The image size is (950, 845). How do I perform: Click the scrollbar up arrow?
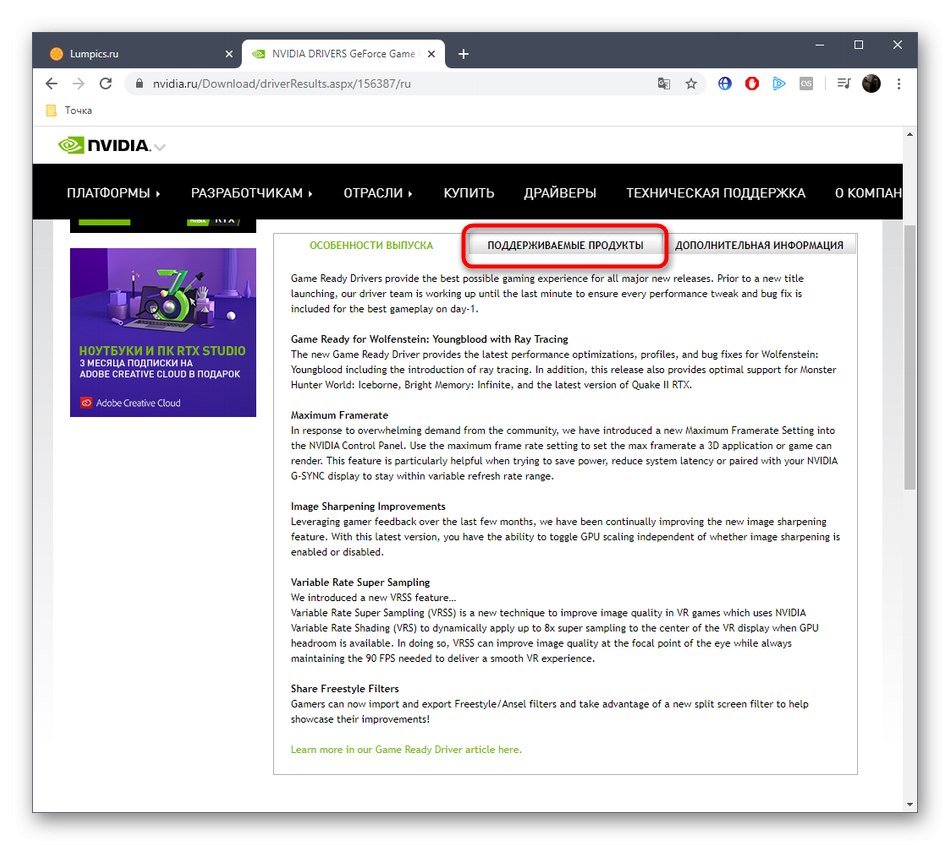point(909,134)
